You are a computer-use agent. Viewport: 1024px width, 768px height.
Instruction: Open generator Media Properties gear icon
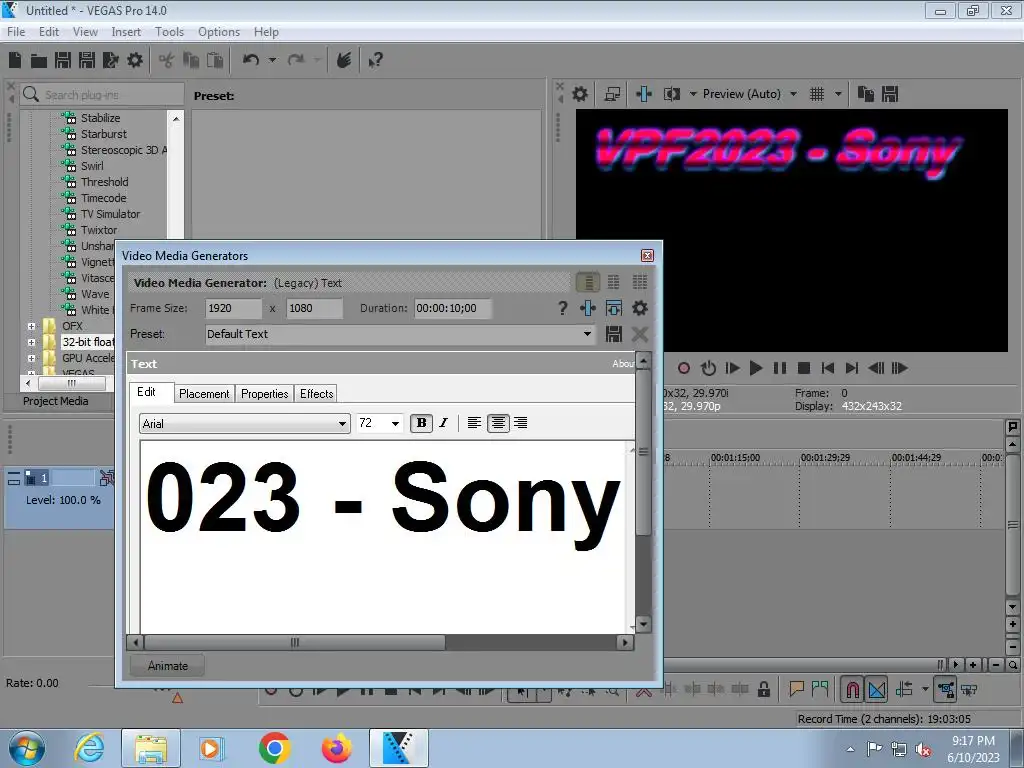point(640,308)
